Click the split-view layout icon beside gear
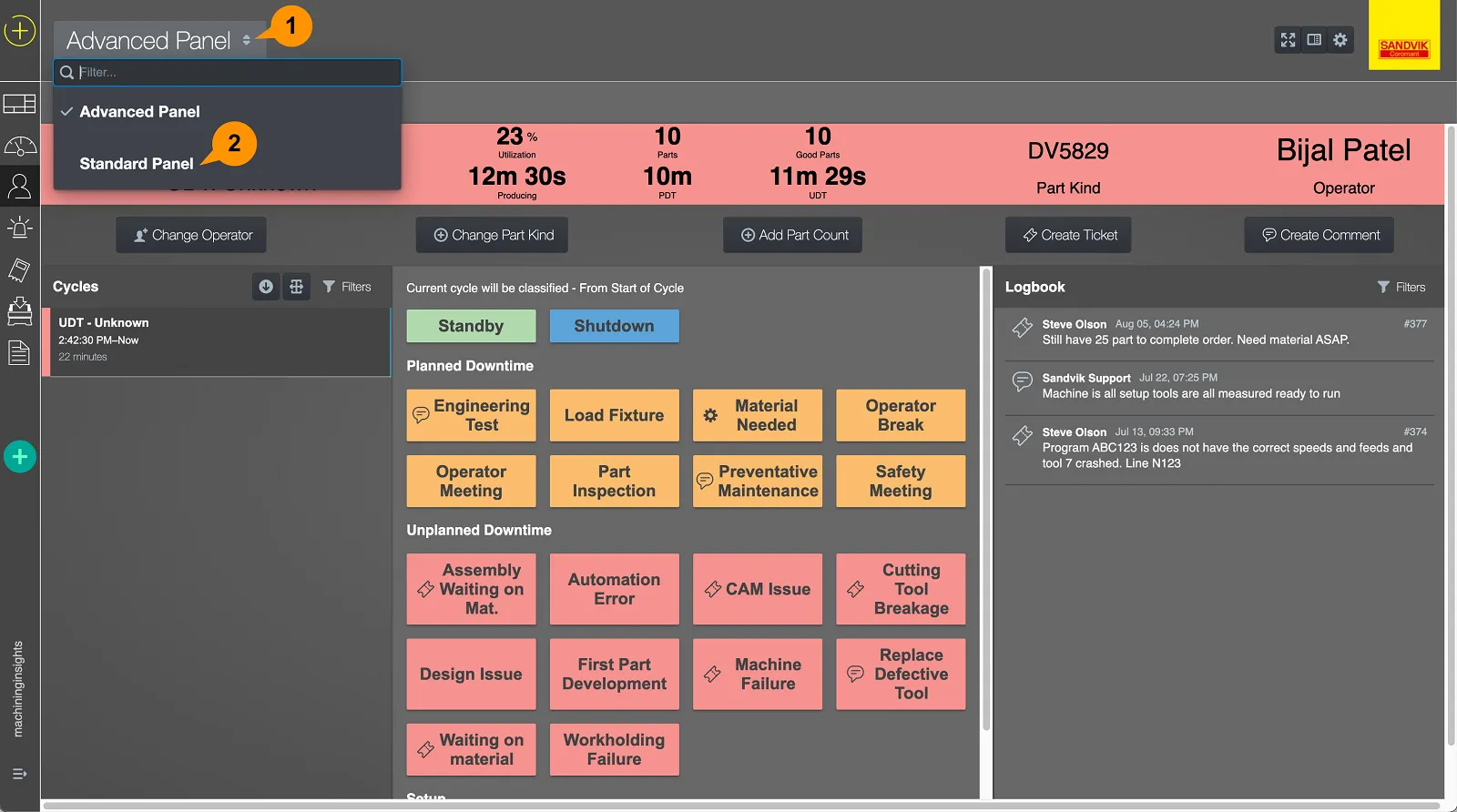This screenshot has width=1457, height=812. tap(1314, 40)
